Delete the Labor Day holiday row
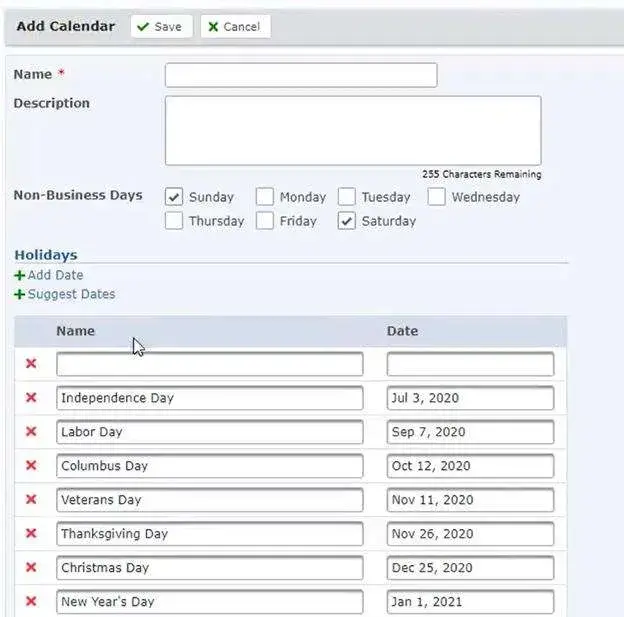Screen dimensions: 624x617 coord(31,432)
